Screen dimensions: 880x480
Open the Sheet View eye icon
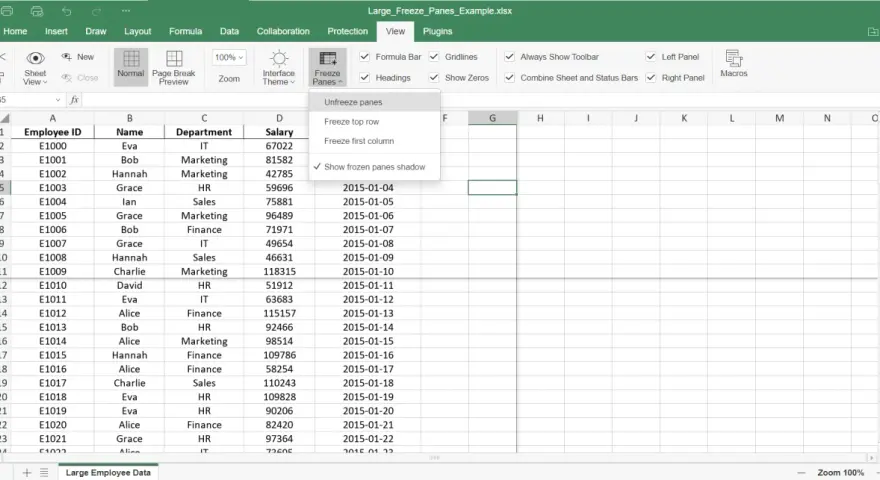pyautogui.click(x=35, y=58)
